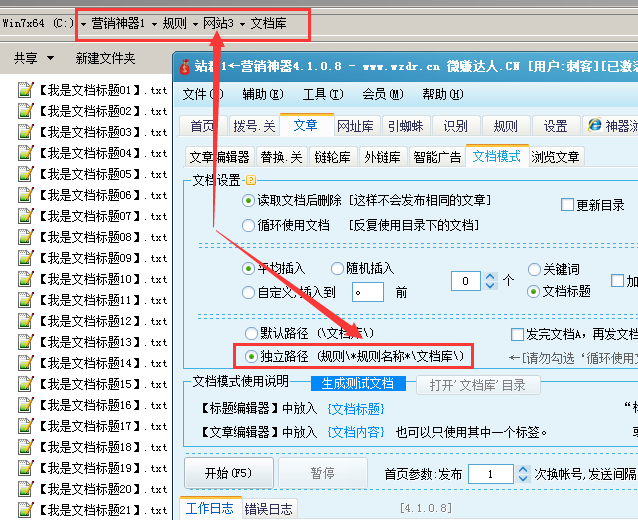Select the 循环使用文档 radio option
Viewport: 638px width, 520px height.
point(248,225)
